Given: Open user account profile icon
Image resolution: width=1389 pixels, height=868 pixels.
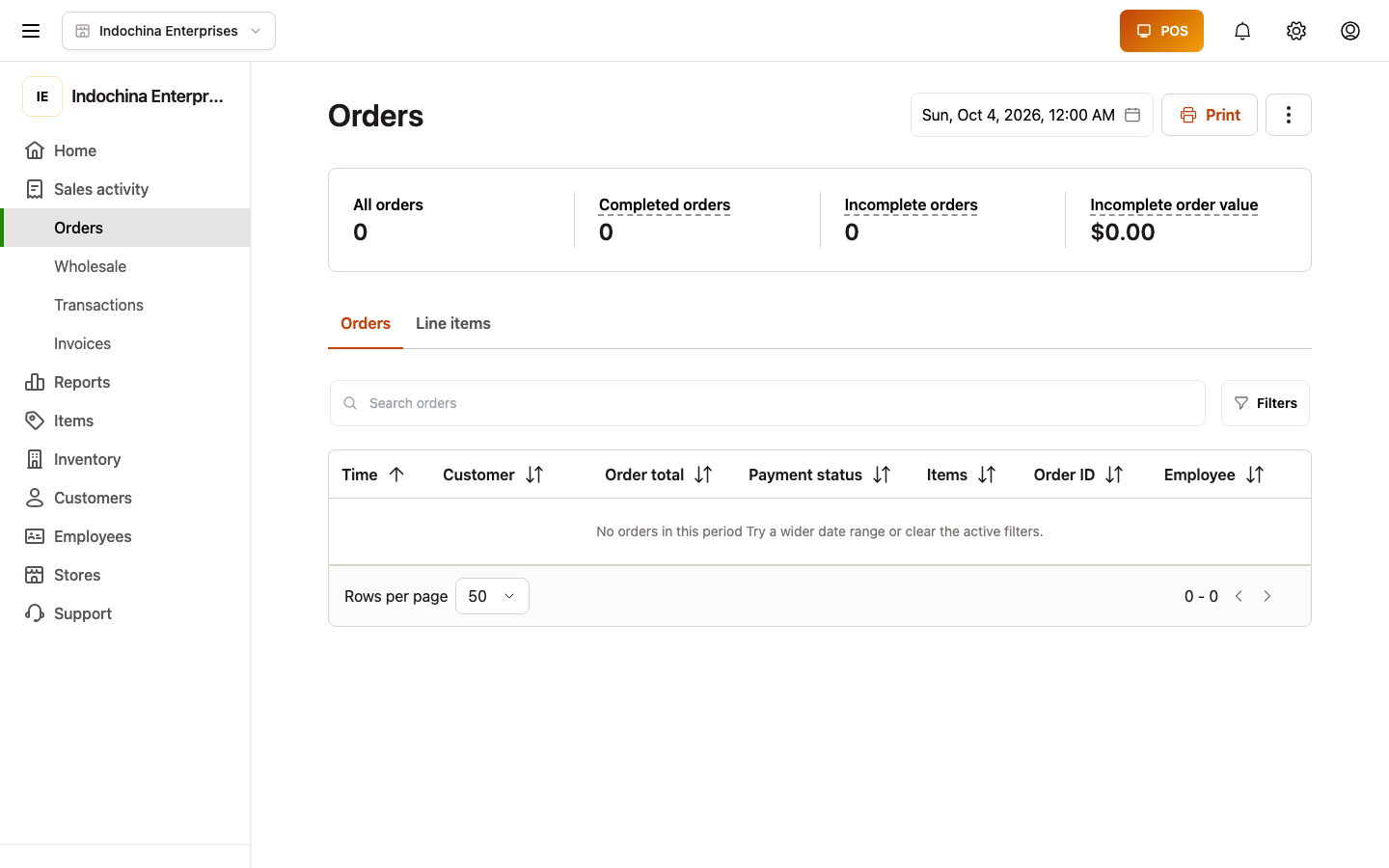Looking at the screenshot, I should point(1350,31).
